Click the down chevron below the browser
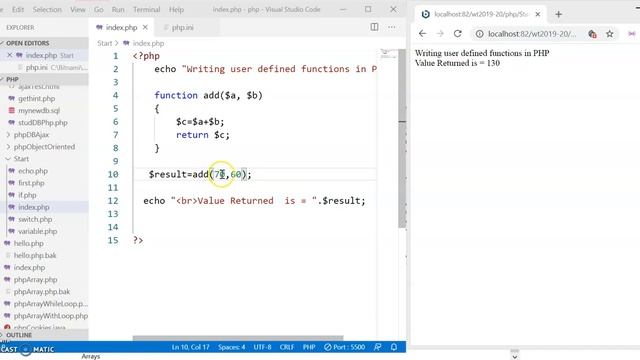Viewport: 640px width, 360px height. click(x=515, y=357)
